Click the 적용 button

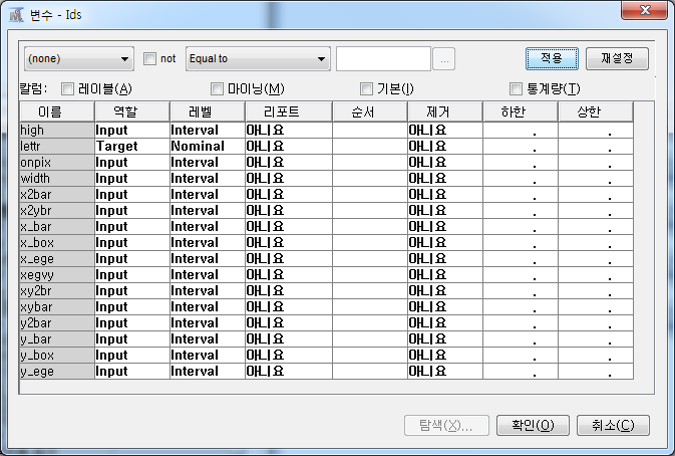[x=552, y=58]
